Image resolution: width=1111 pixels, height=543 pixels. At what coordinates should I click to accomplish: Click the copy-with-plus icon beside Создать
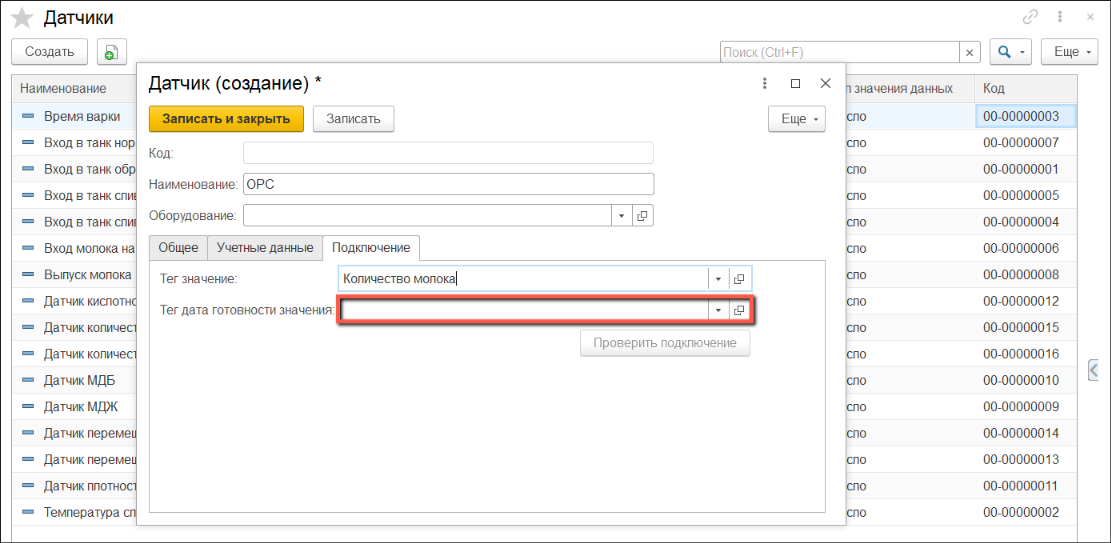pyautogui.click(x=110, y=52)
